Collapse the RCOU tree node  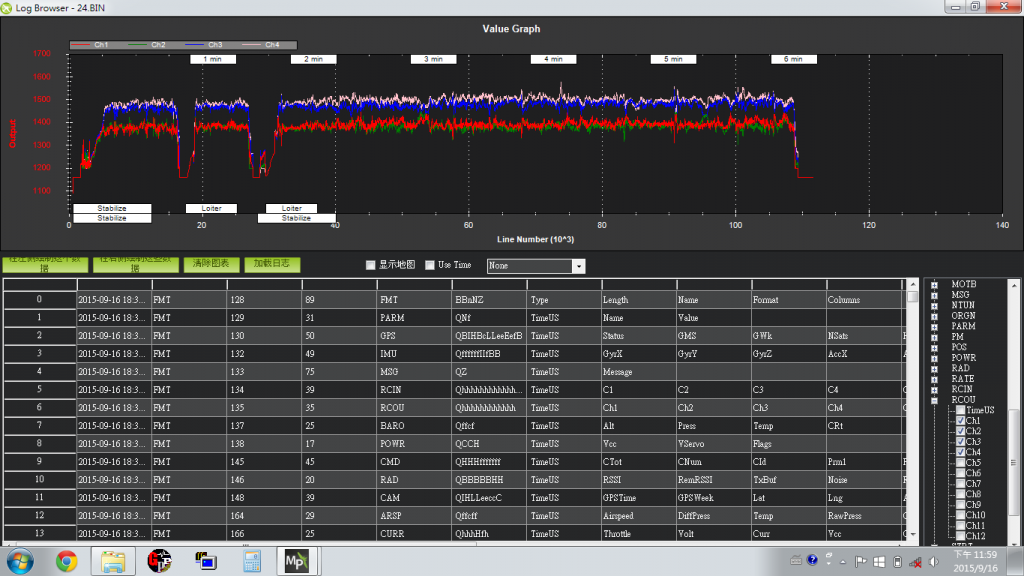pyautogui.click(x=935, y=400)
